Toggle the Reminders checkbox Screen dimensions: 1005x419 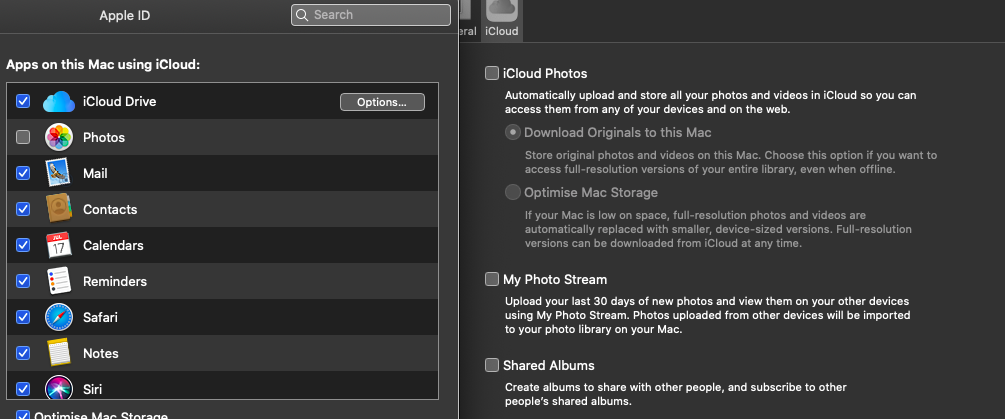point(23,281)
